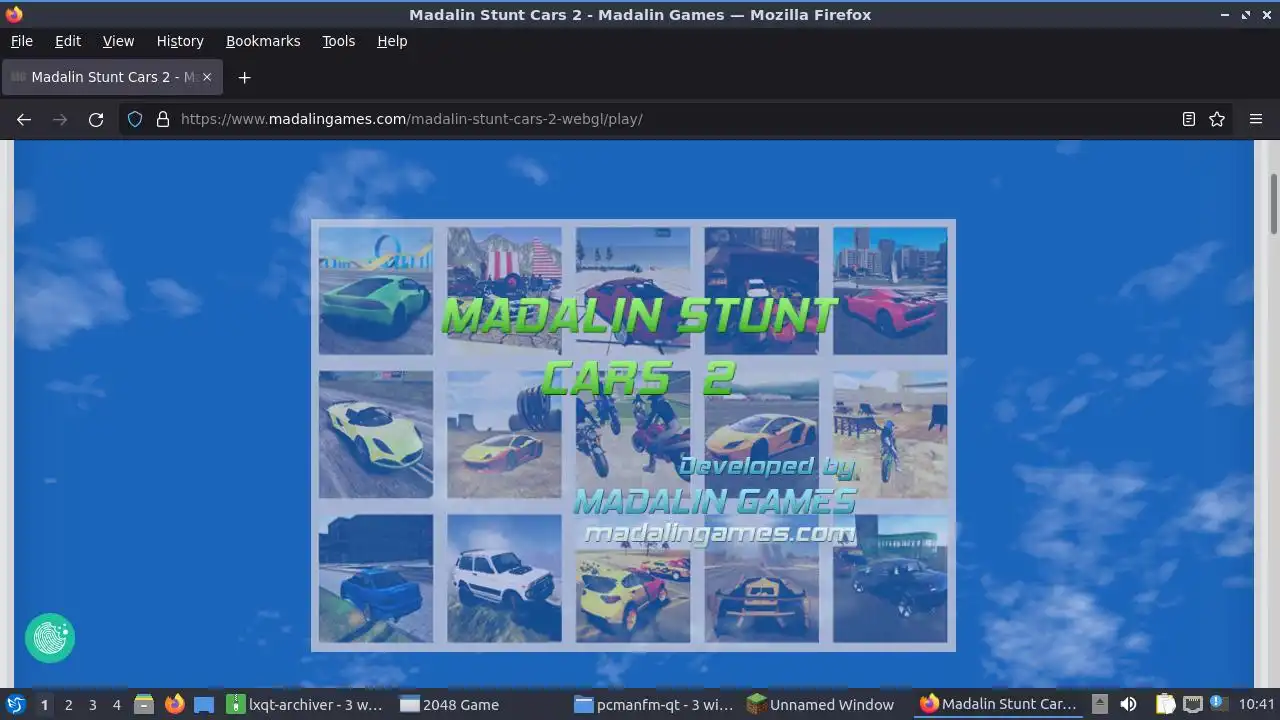Click the teal fingerprint badge

point(50,638)
